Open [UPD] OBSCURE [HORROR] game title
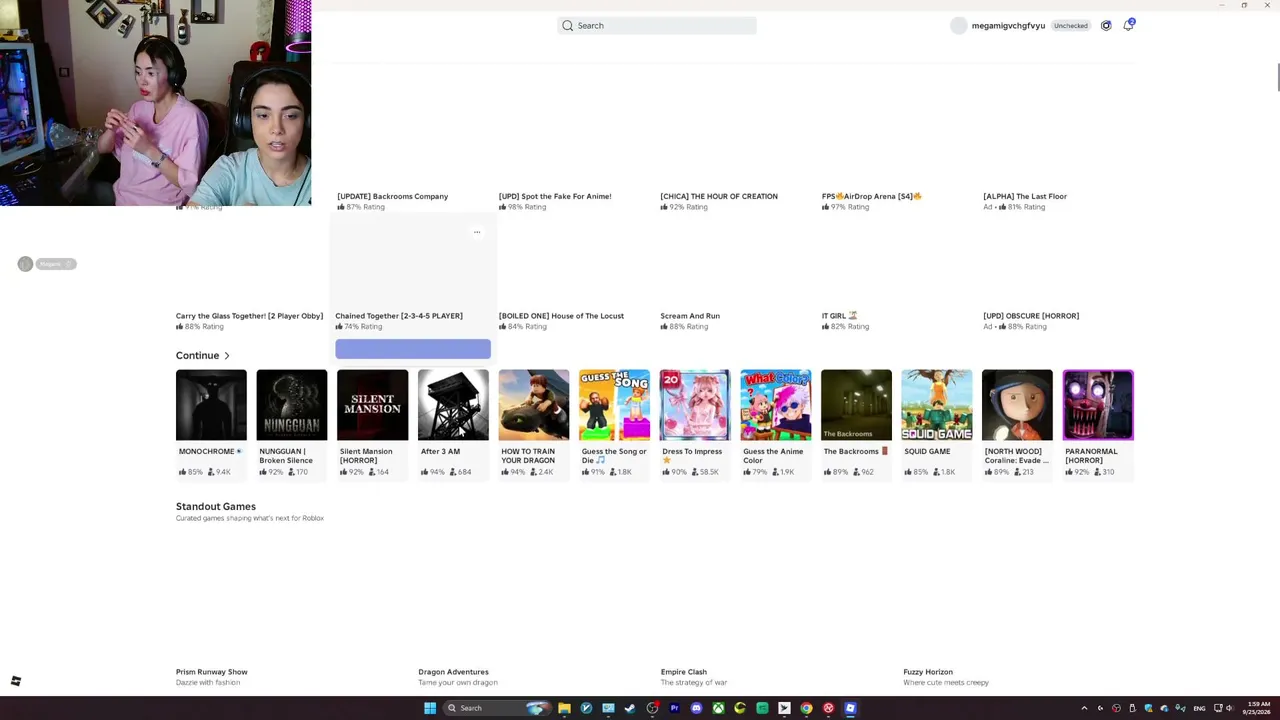 point(1031,316)
